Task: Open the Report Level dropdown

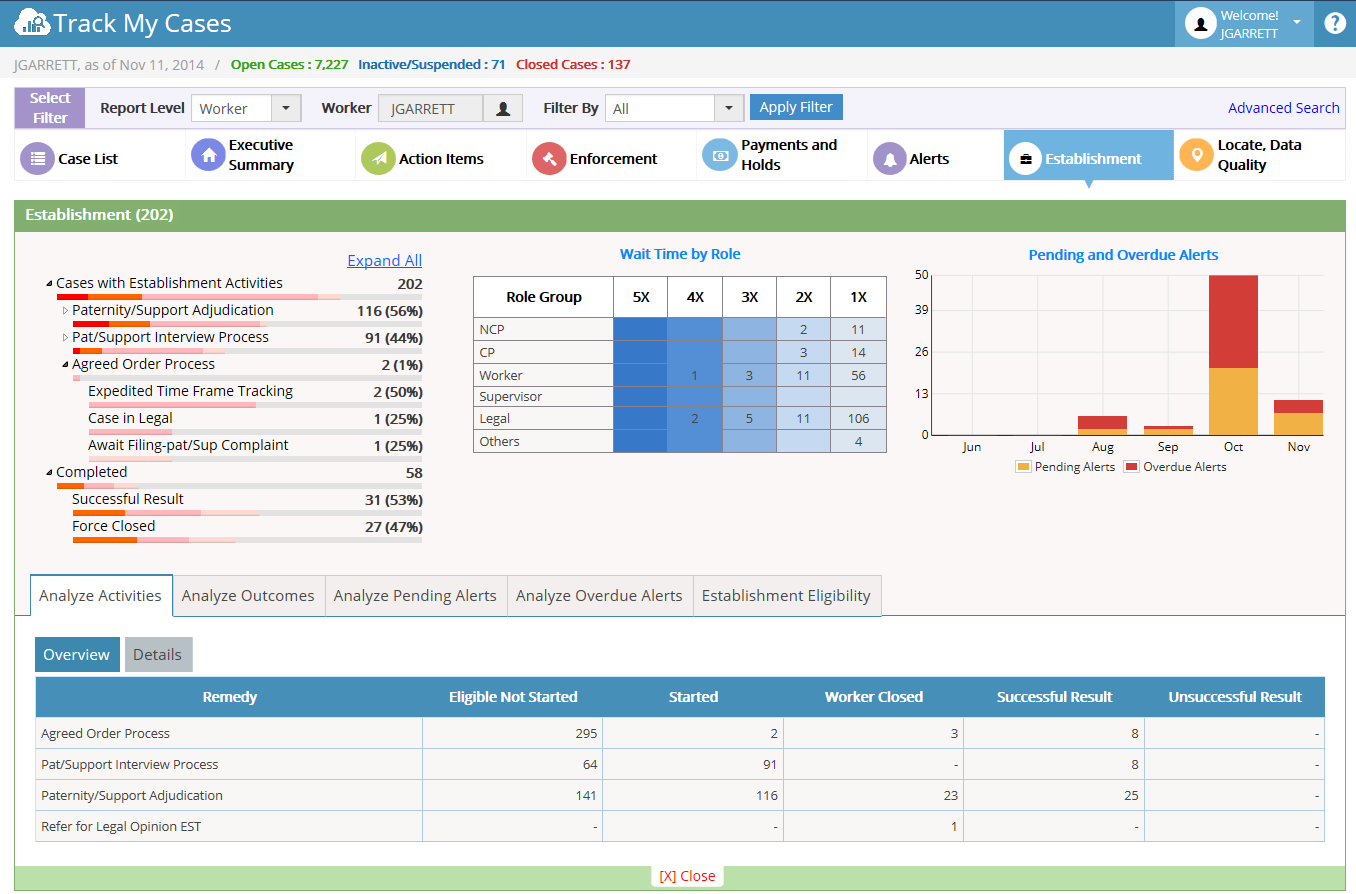Action: pos(286,108)
